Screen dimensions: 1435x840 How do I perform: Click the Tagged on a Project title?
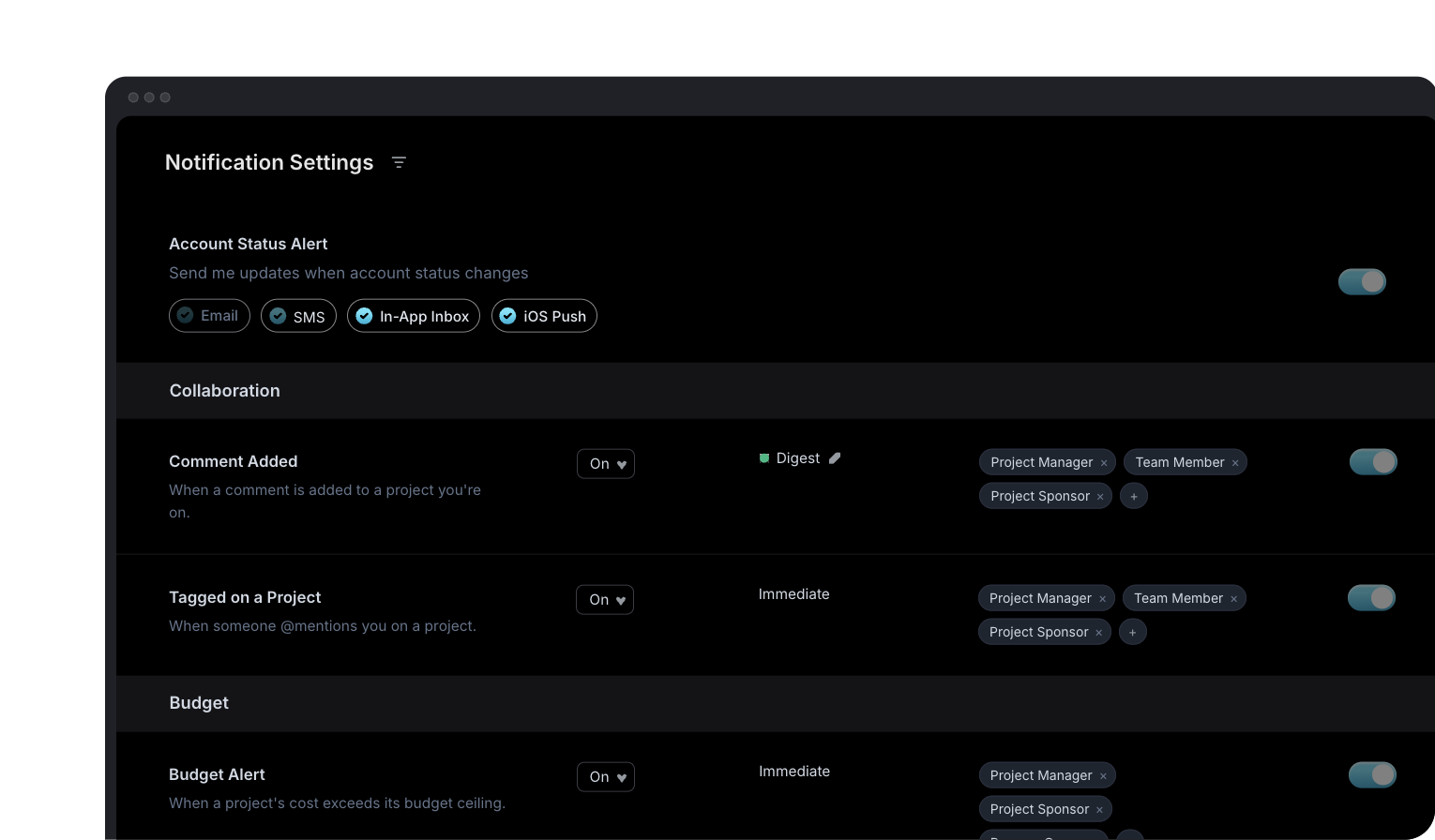(x=245, y=597)
